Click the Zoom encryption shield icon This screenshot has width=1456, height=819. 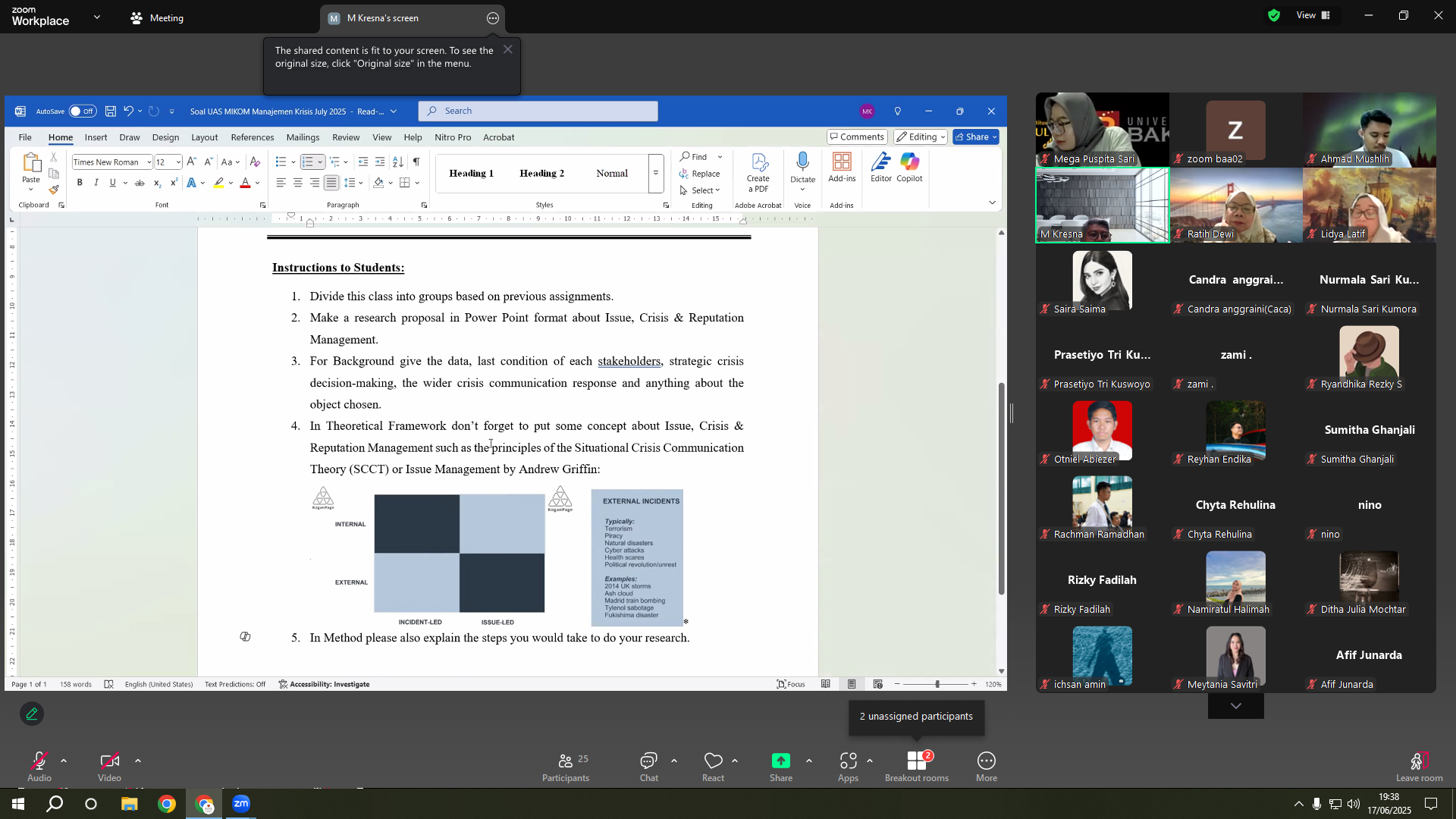(1274, 15)
